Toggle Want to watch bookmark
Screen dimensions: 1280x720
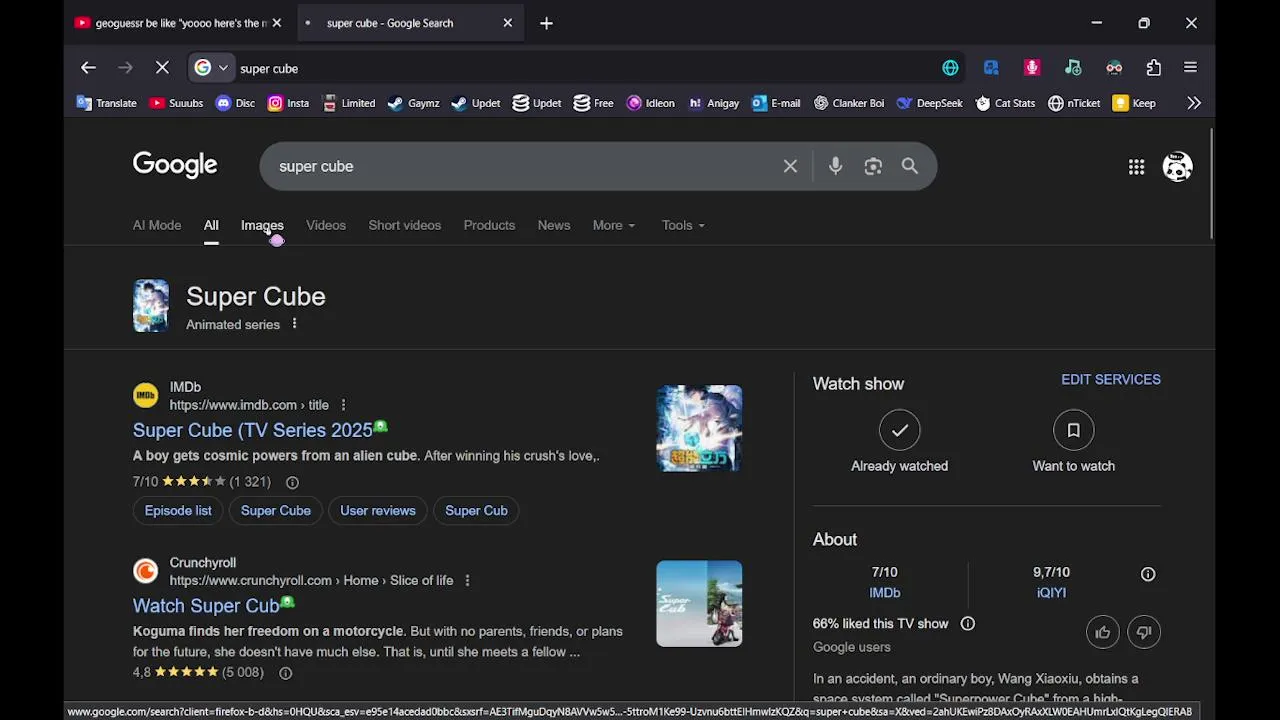point(1073,430)
